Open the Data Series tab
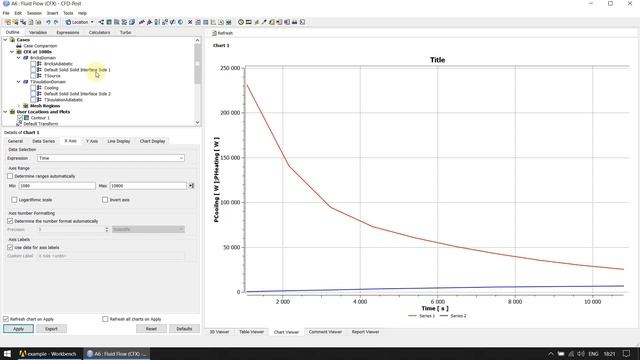 pos(43,141)
